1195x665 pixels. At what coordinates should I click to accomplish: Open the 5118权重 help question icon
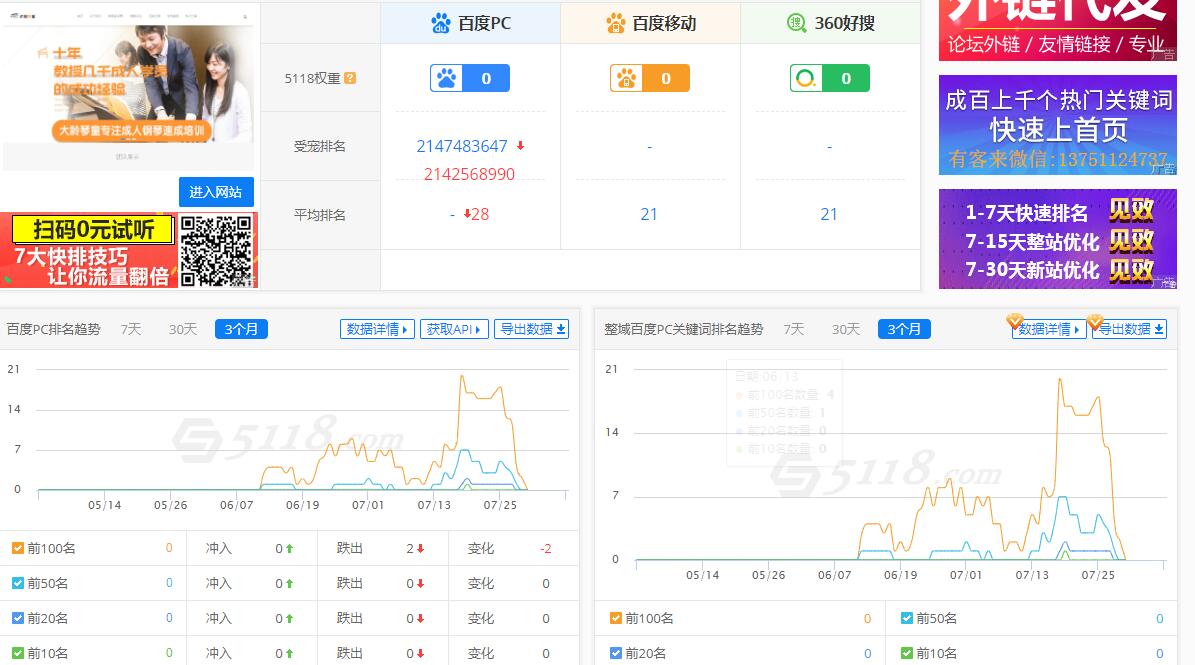point(350,78)
